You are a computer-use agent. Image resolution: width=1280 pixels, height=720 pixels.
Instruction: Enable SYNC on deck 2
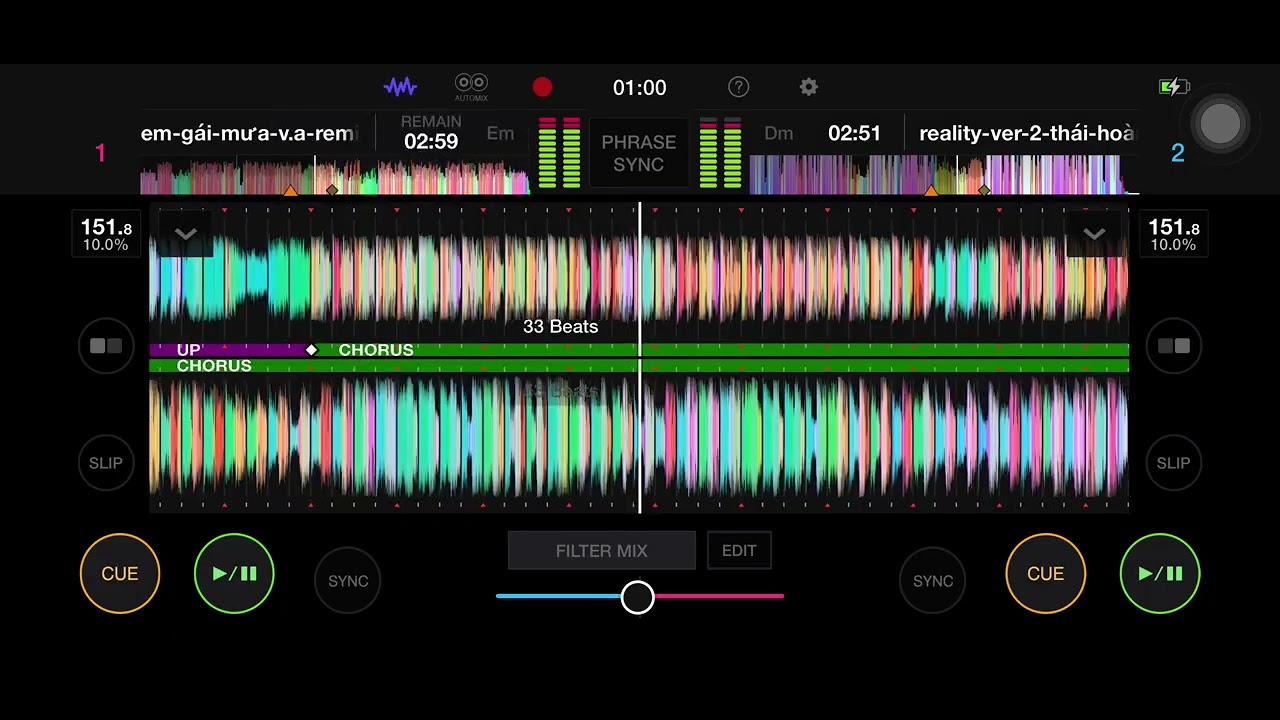(933, 580)
